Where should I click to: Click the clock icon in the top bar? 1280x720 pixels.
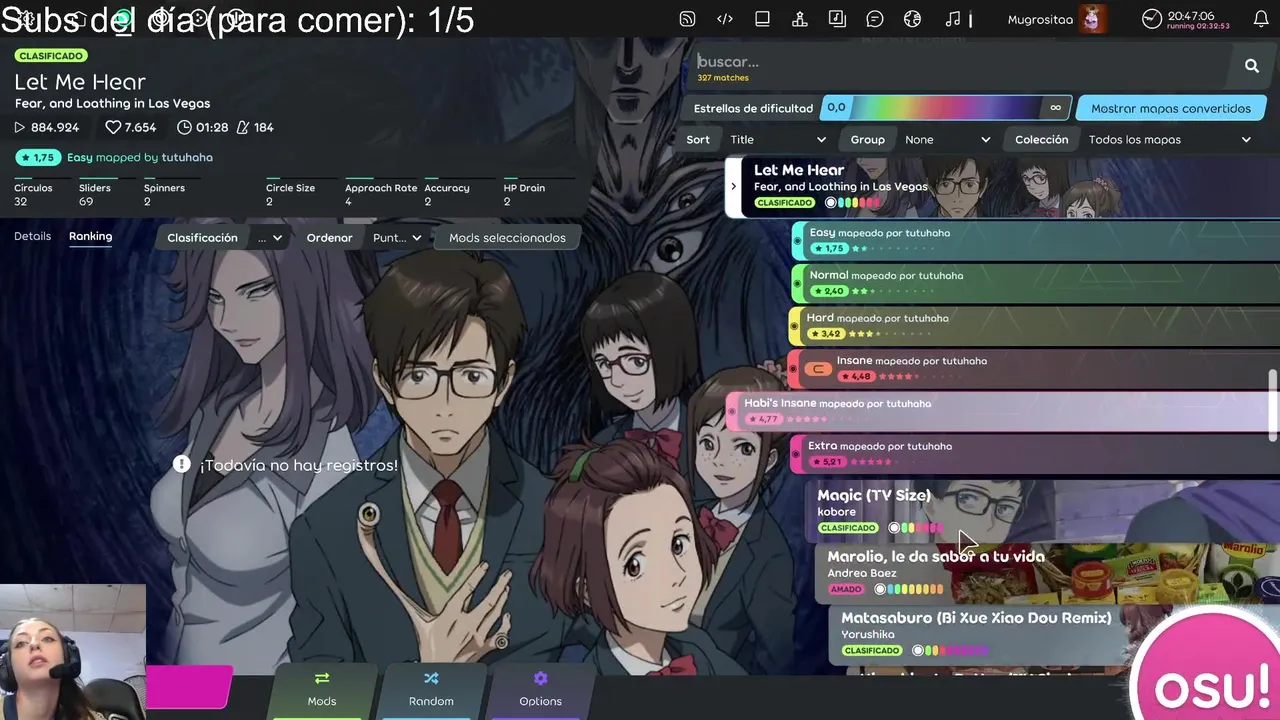tap(1152, 19)
